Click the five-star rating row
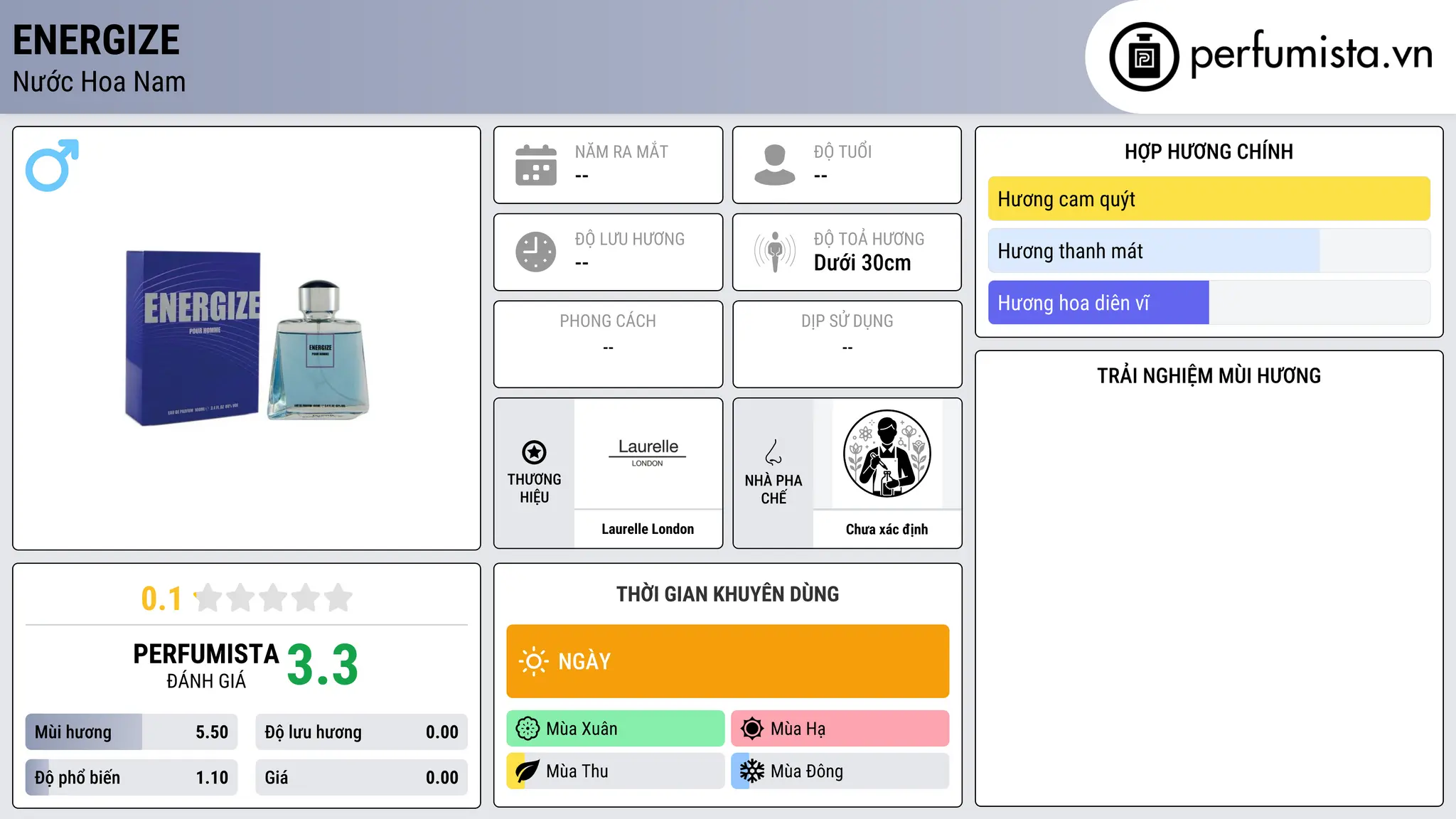This screenshot has width=1456, height=819. coord(274,598)
